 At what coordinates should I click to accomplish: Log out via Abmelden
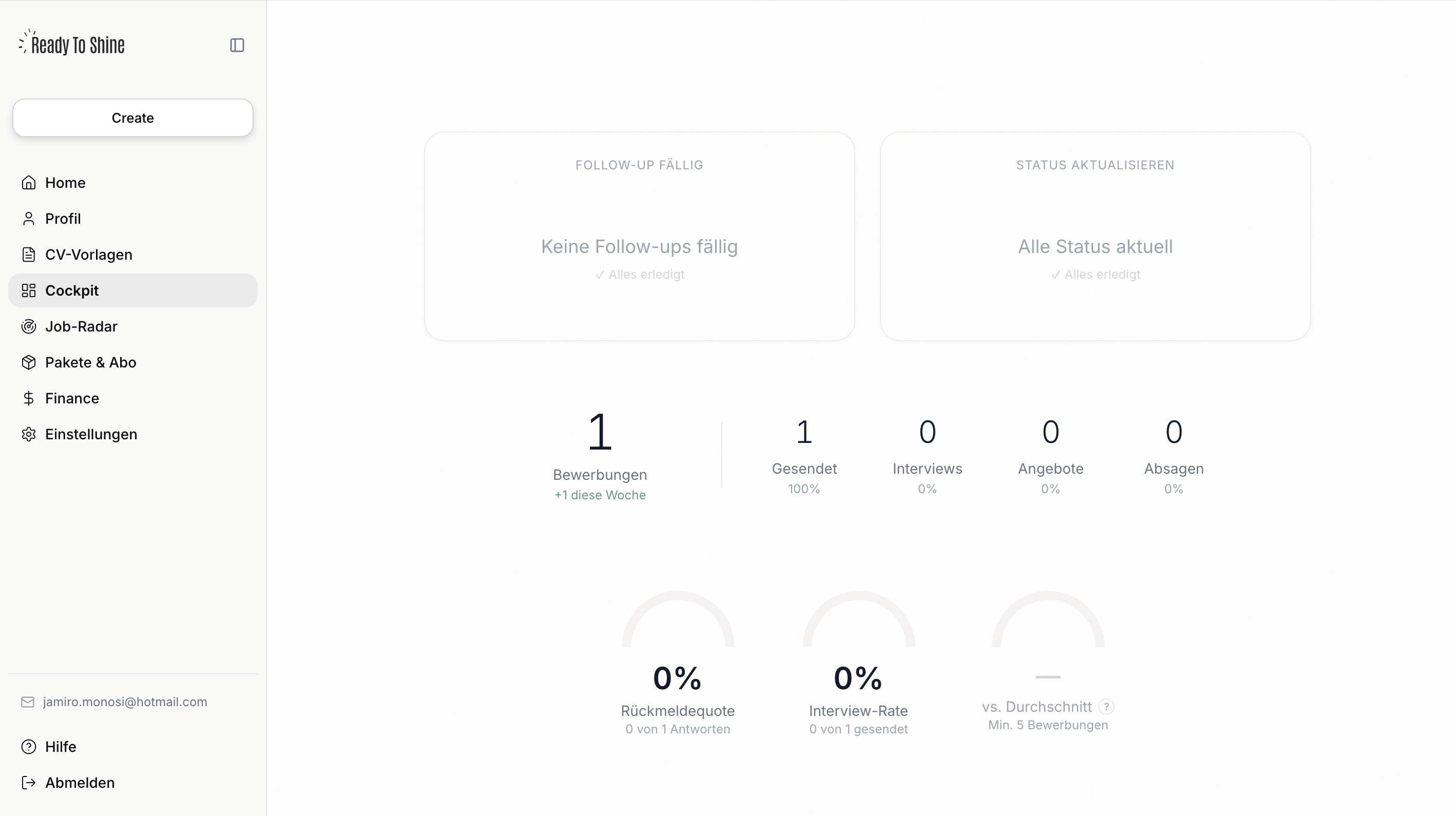click(79, 783)
